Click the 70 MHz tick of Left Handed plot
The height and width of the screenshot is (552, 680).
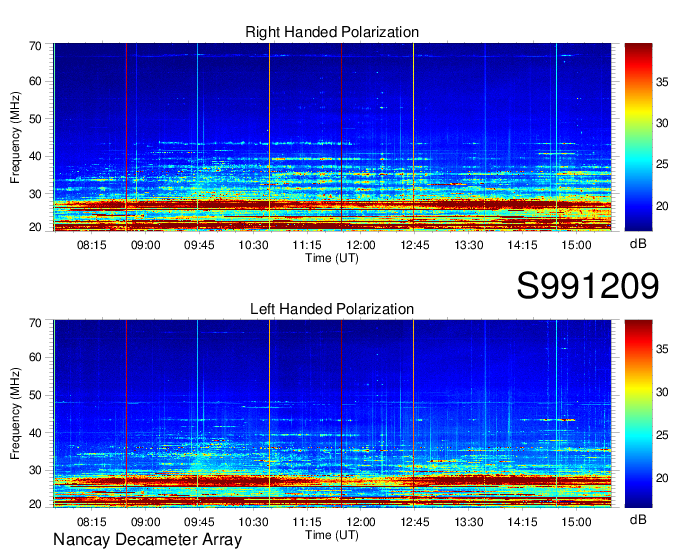36,323
